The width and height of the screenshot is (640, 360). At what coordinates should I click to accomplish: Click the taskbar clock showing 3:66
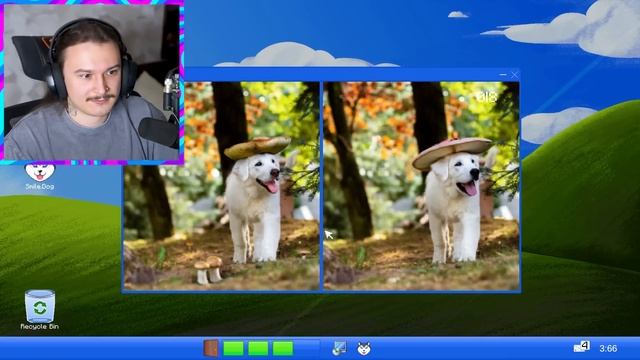click(x=608, y=349)
